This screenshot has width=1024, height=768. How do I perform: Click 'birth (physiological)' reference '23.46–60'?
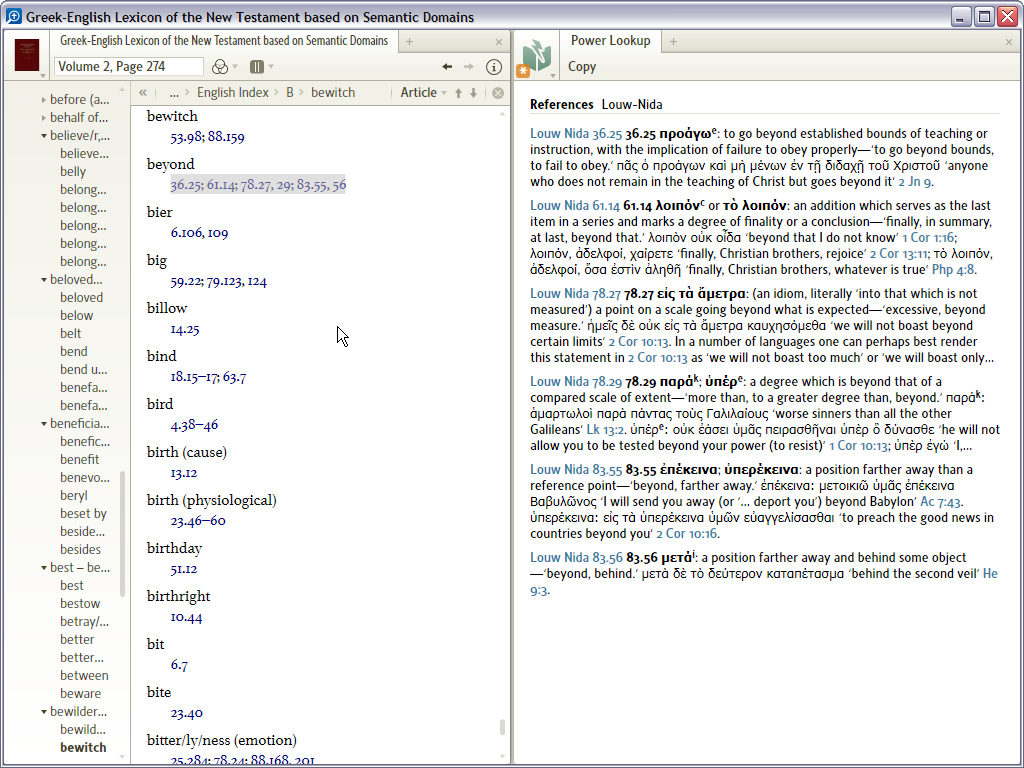pos(198,520)
